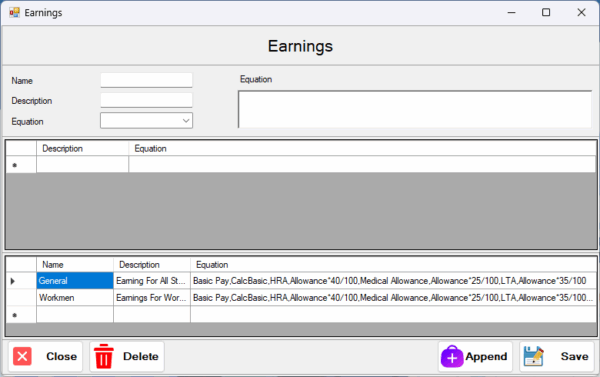Click the new-row asterisk header in top grid
This screenshot has height=377, width=600.
(21, 165)
